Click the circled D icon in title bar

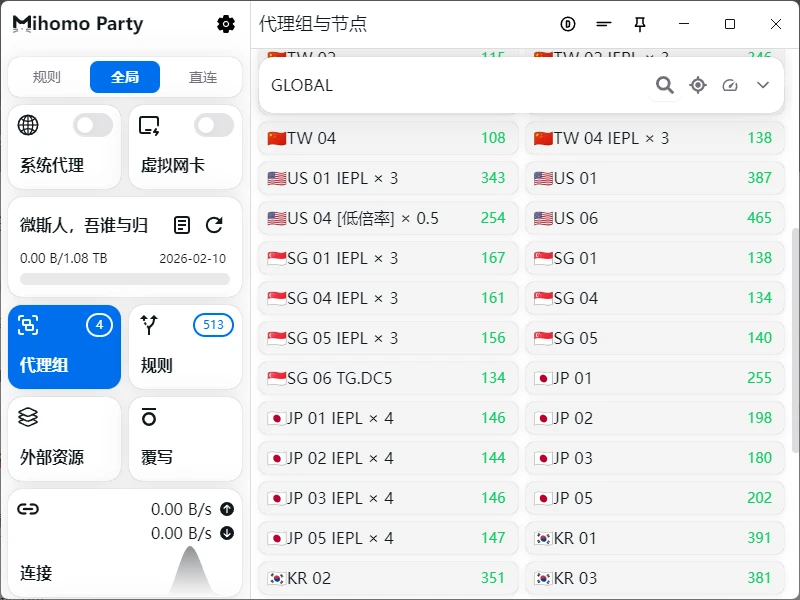(x=568, y=24)
